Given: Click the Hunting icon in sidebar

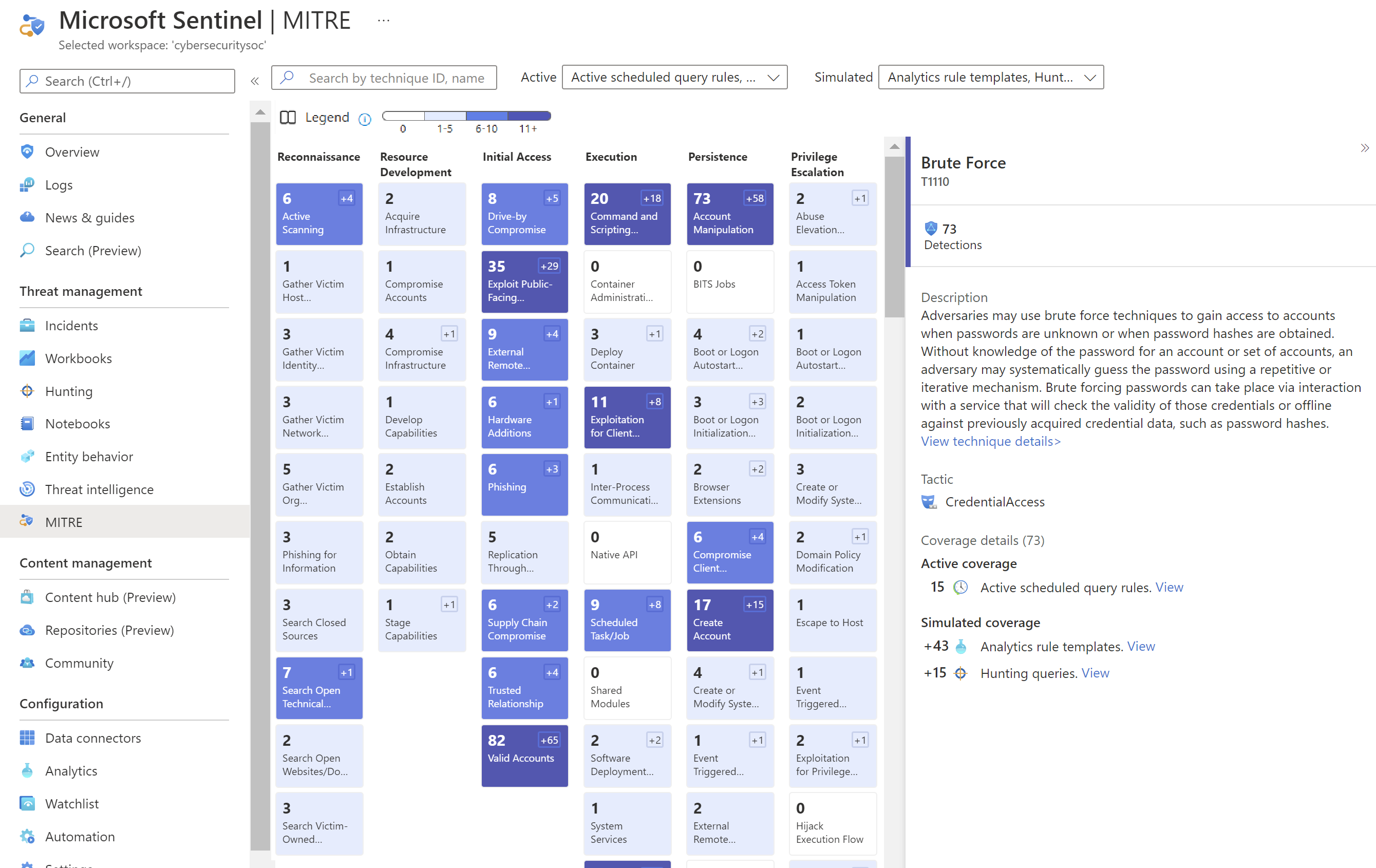Looking at the screenshot, I should [26, 390].
